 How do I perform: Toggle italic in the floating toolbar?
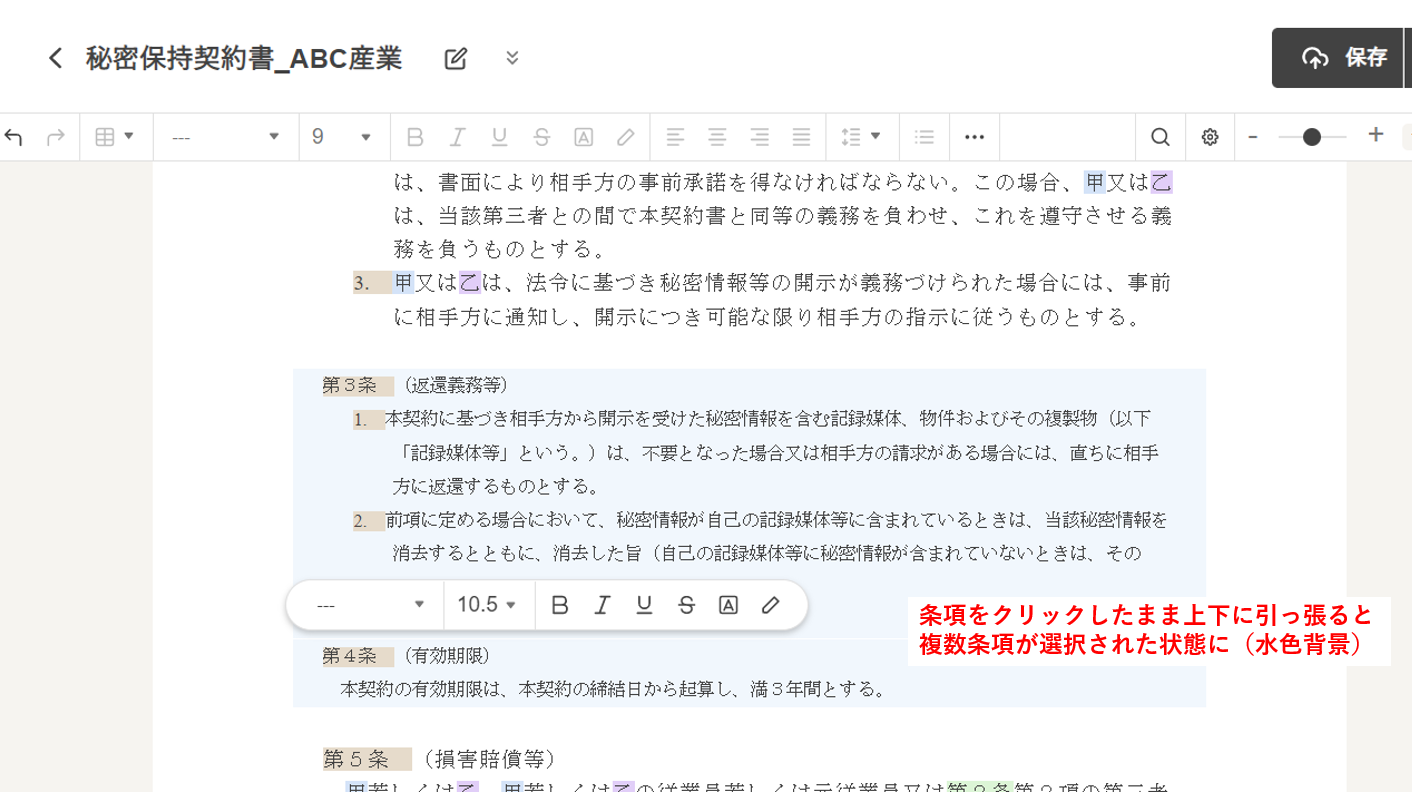pyautogui.click(x=602, y=605)
